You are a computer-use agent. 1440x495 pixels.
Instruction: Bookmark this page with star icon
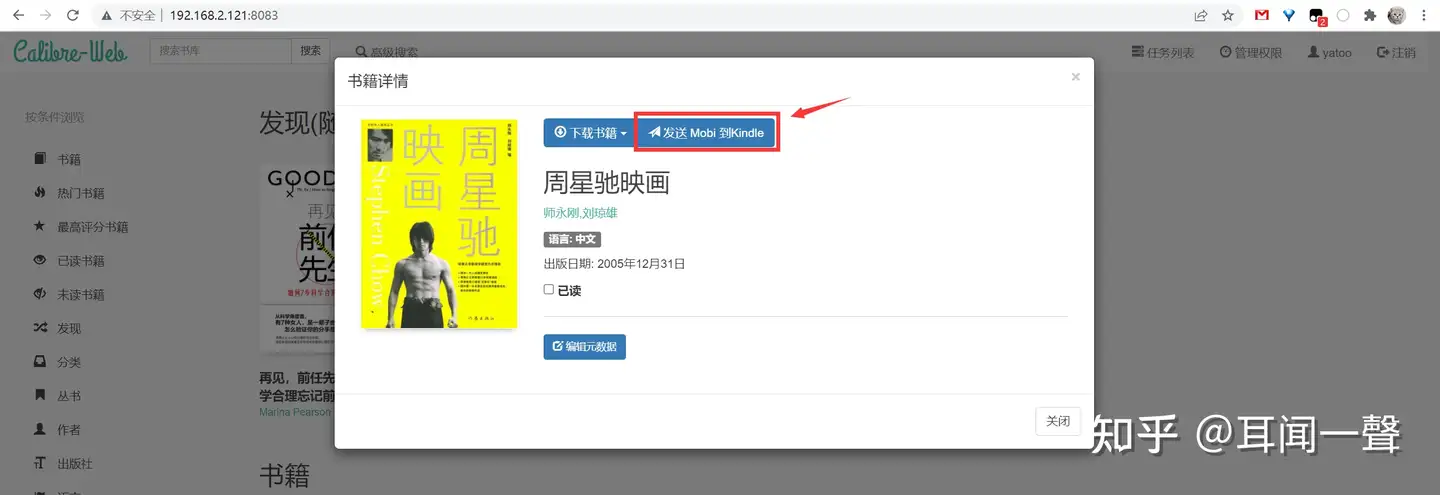pyautogui.click(x=1227, y=16)
